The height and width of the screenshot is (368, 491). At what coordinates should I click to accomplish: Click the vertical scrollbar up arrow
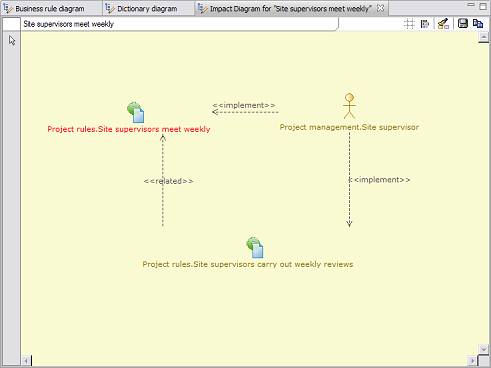[484, 38]
